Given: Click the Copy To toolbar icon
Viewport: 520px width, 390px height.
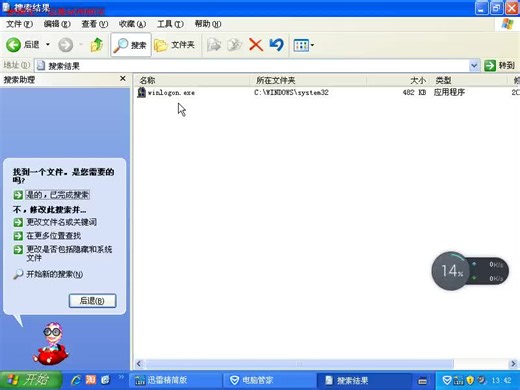Looking at the screenshot, I should (235, 45).
